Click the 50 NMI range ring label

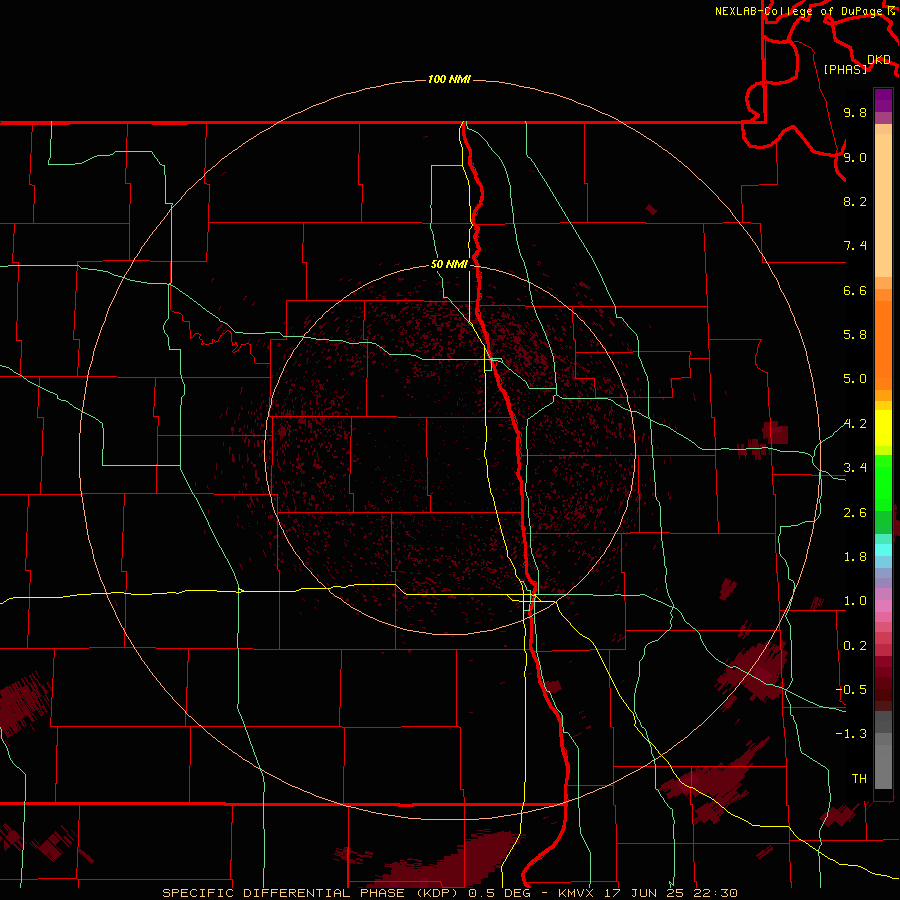[449, 264]
